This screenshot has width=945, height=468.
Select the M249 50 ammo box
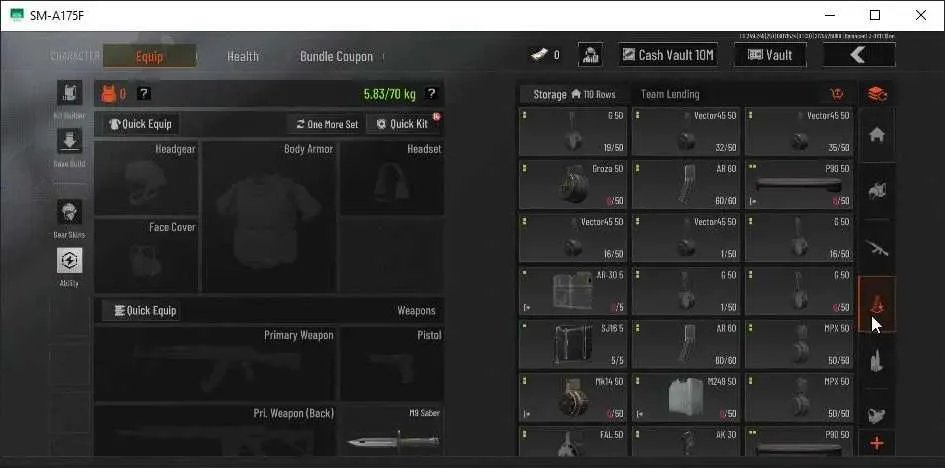pos(686,398)
